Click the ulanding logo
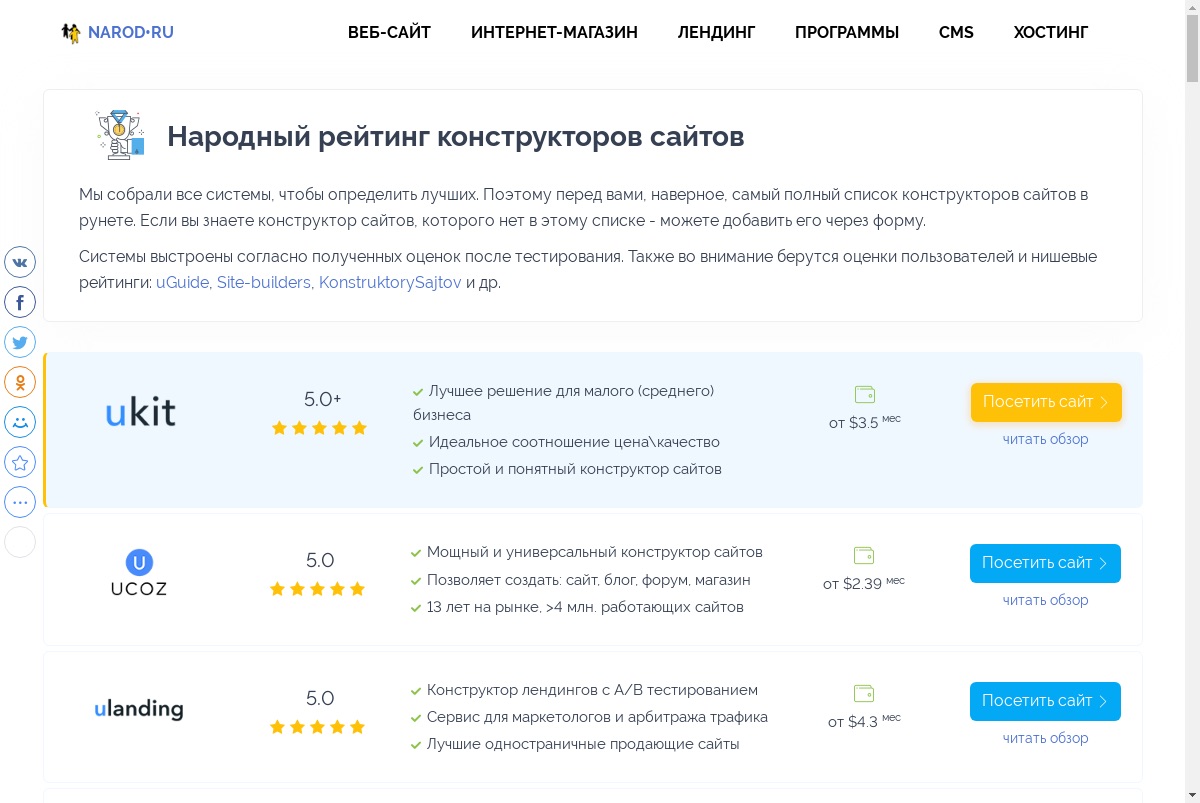The height and width of the screenshot is (803, 1200). (139, 709)
